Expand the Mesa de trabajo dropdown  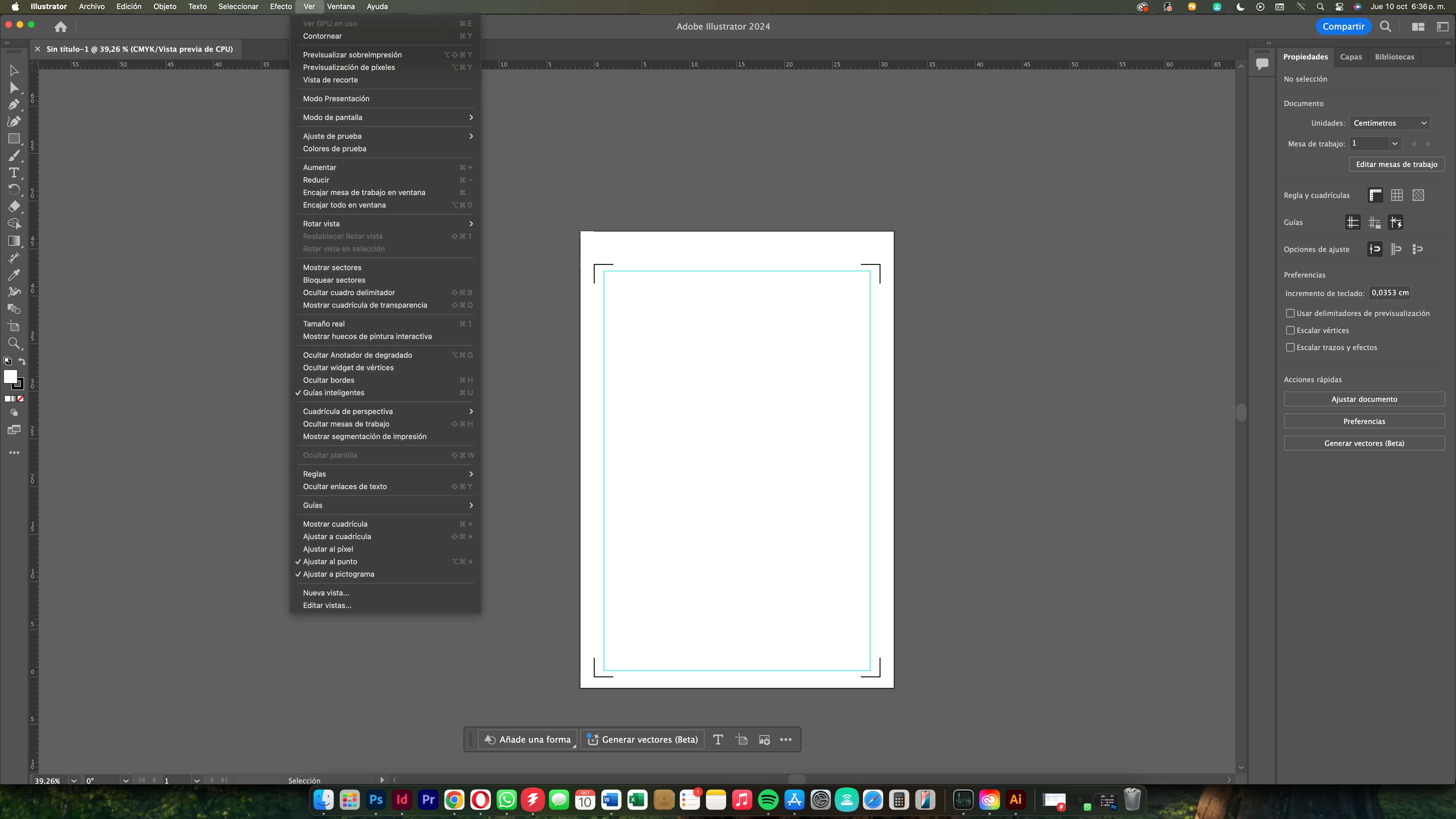pos(1394,144)
